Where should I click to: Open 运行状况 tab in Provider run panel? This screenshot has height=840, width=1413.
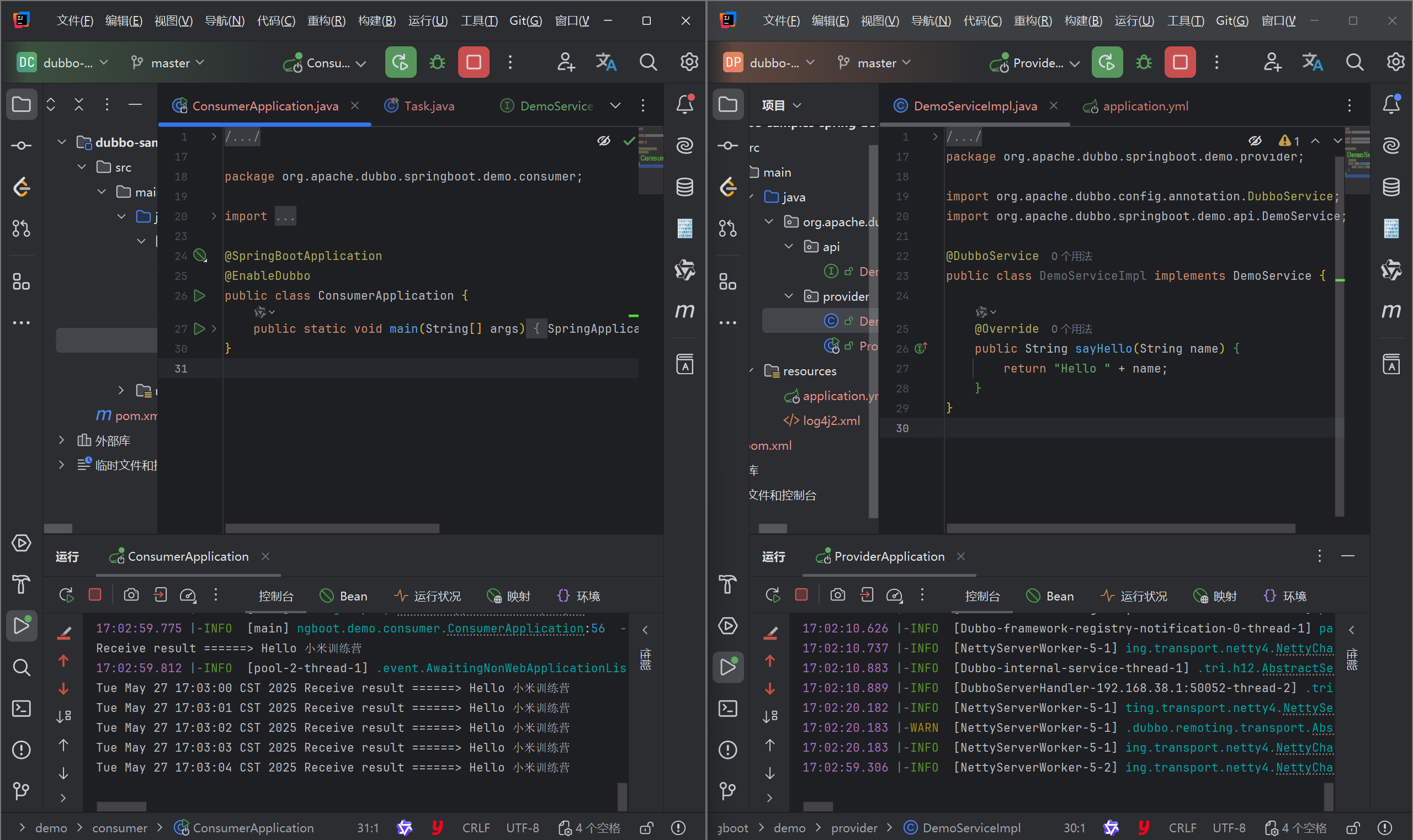click(1134, 596)
